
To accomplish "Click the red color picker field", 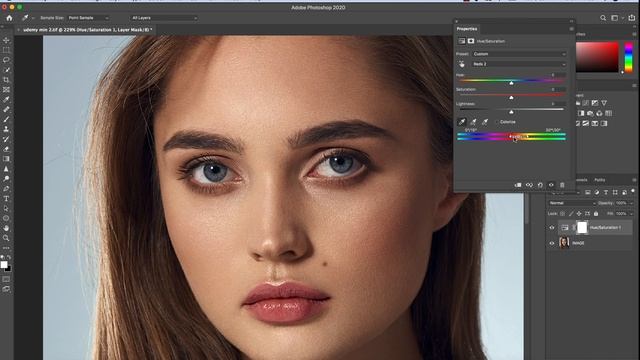I will click(x=597, y=57).
